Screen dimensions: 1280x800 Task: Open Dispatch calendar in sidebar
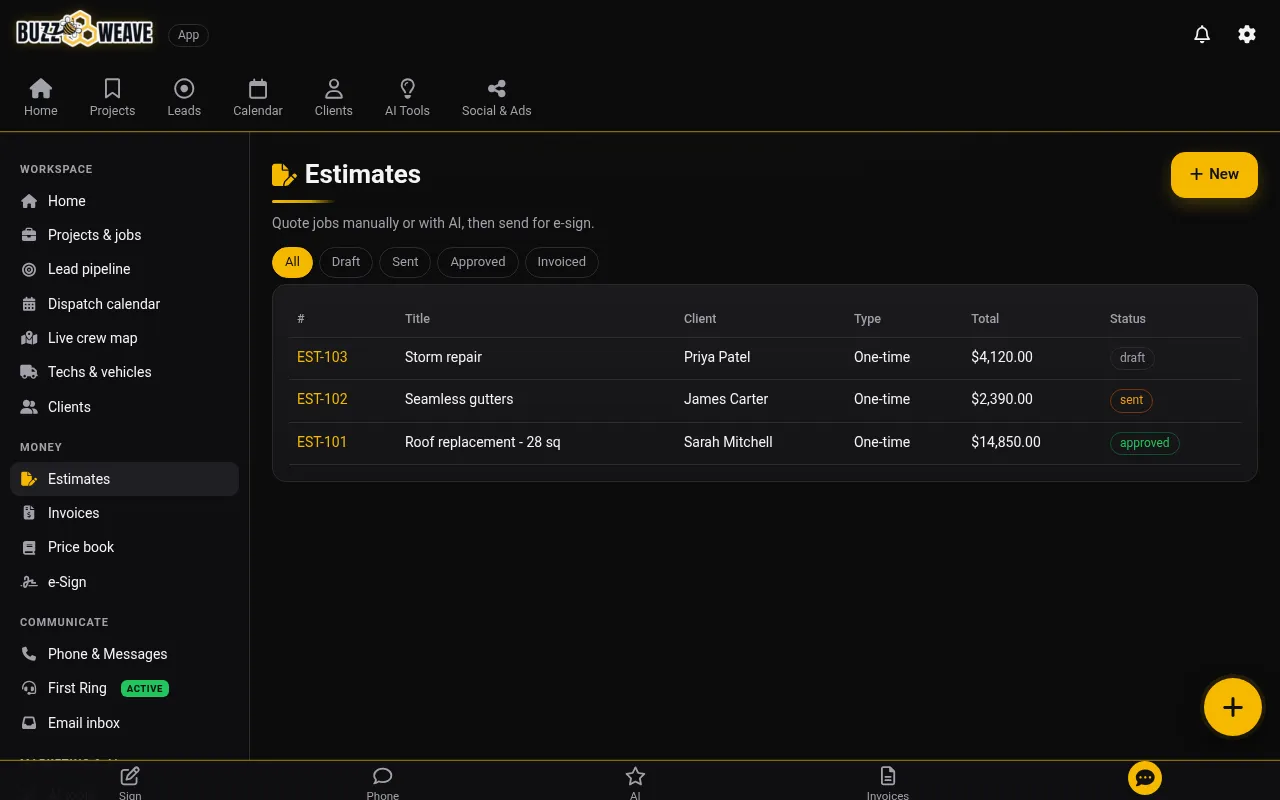click(124, 304)
